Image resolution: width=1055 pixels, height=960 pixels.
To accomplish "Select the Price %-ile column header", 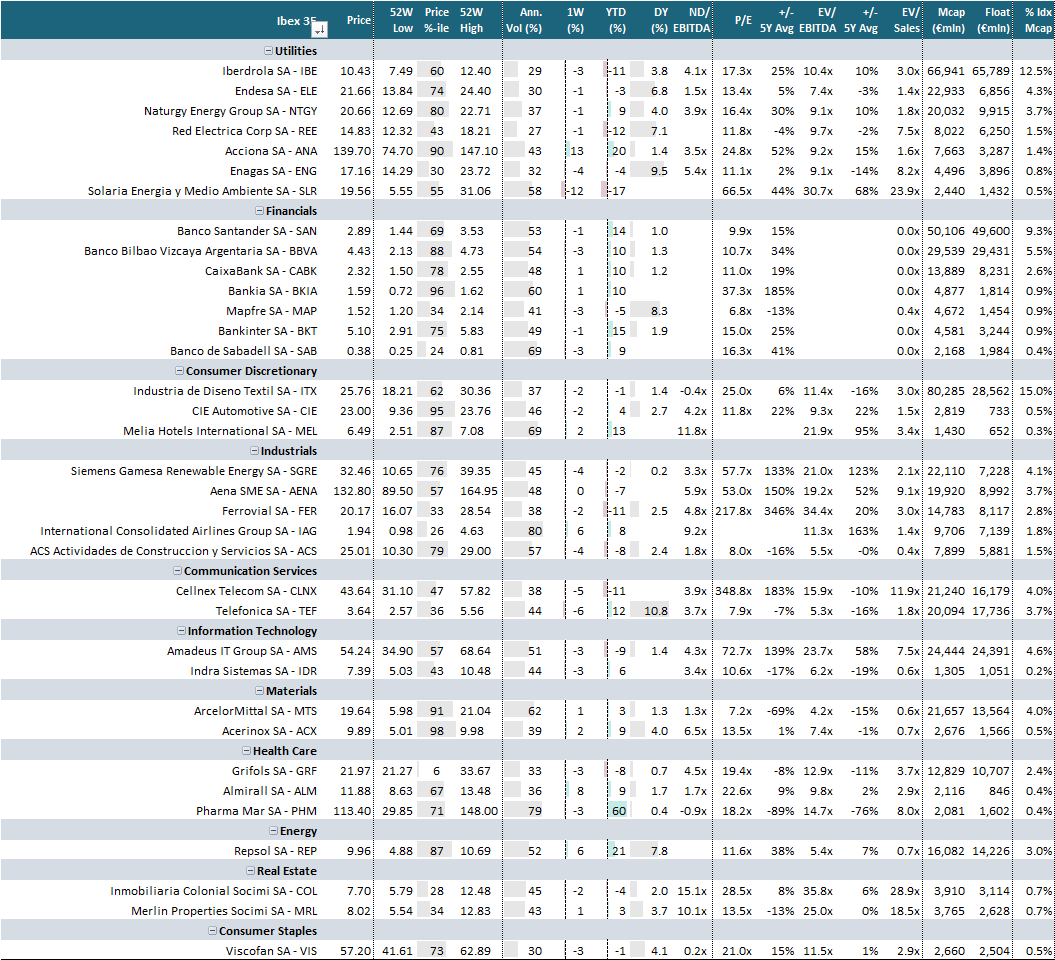I will tap(437, 20).
